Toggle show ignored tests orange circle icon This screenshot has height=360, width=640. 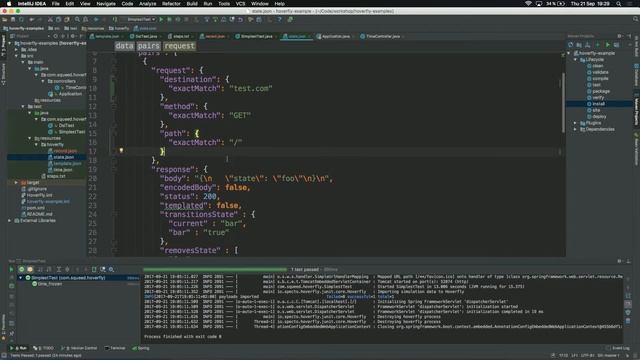(x=30, y=269)
